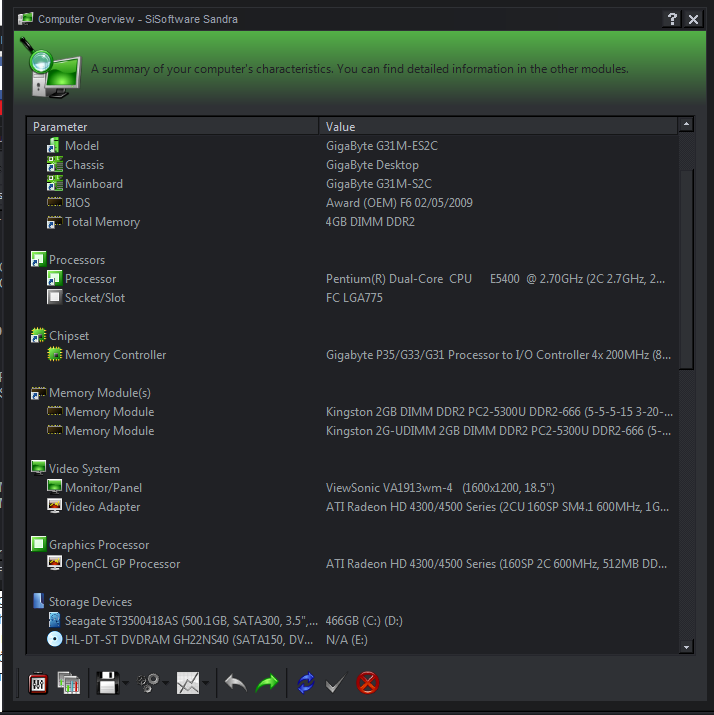Image resolution: width=714 pixels, height=715 pixels.
Task: Click the OpenCL GP Processor row icon
Action: (x=54, y=563)
